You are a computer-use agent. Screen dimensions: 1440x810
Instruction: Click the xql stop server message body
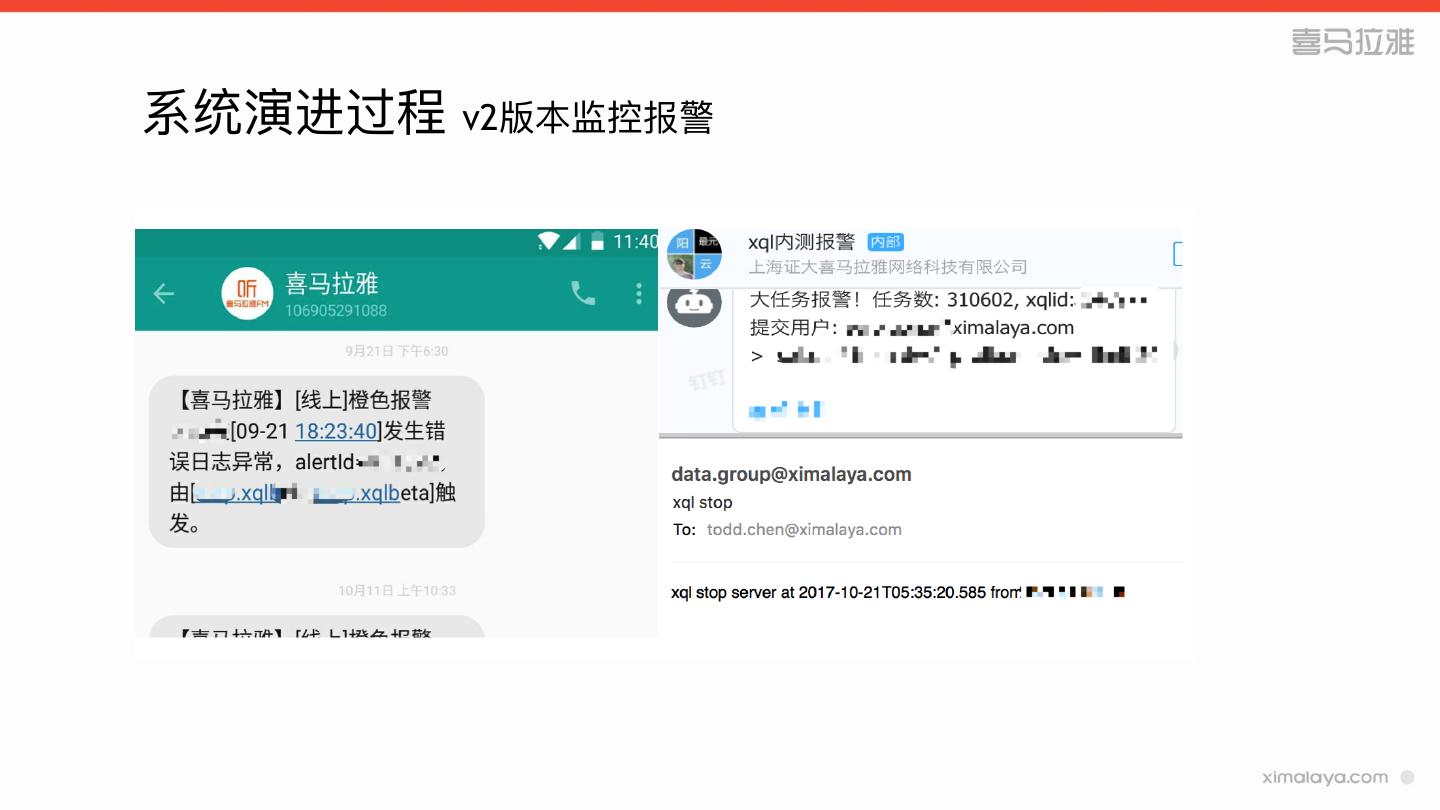pos(897,592)
